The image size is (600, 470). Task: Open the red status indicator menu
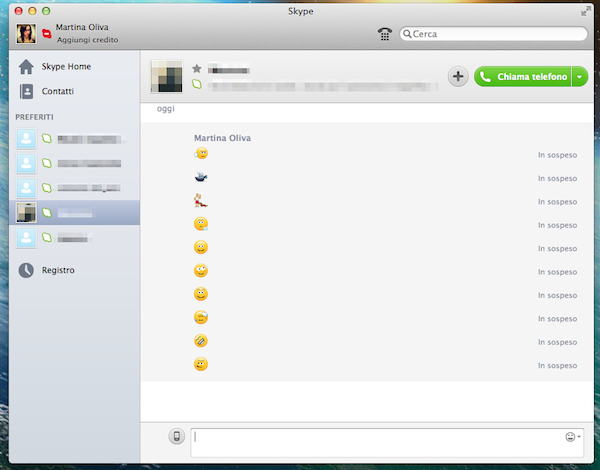click(47, 34)
